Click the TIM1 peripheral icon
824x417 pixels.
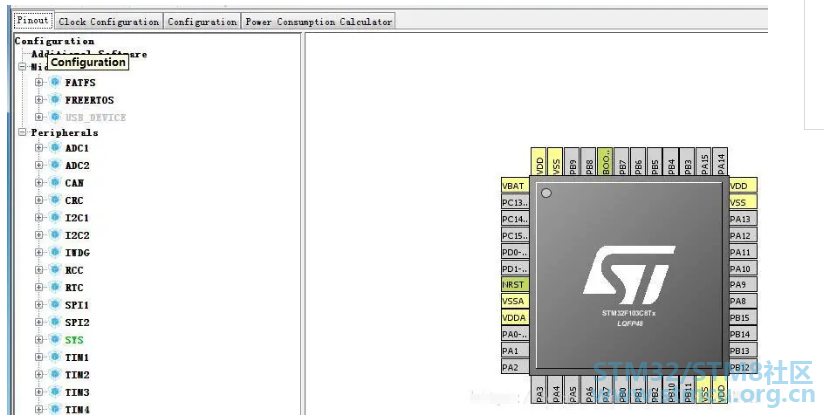tap(55, 357)
